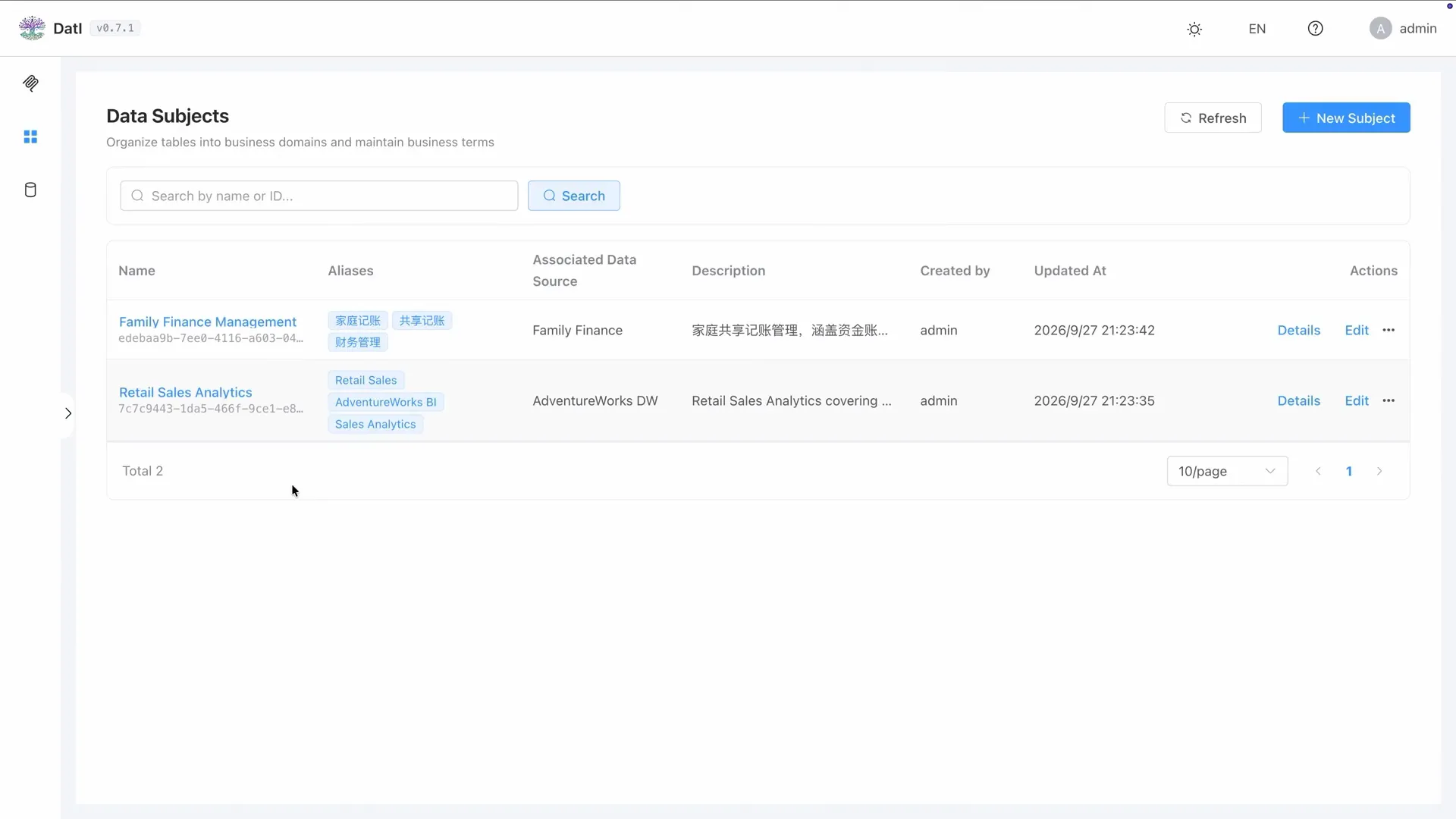The height and width of the screenshot is (819, 1456).
Task: Click the 共享记账 alias tag
Action: 422,321
